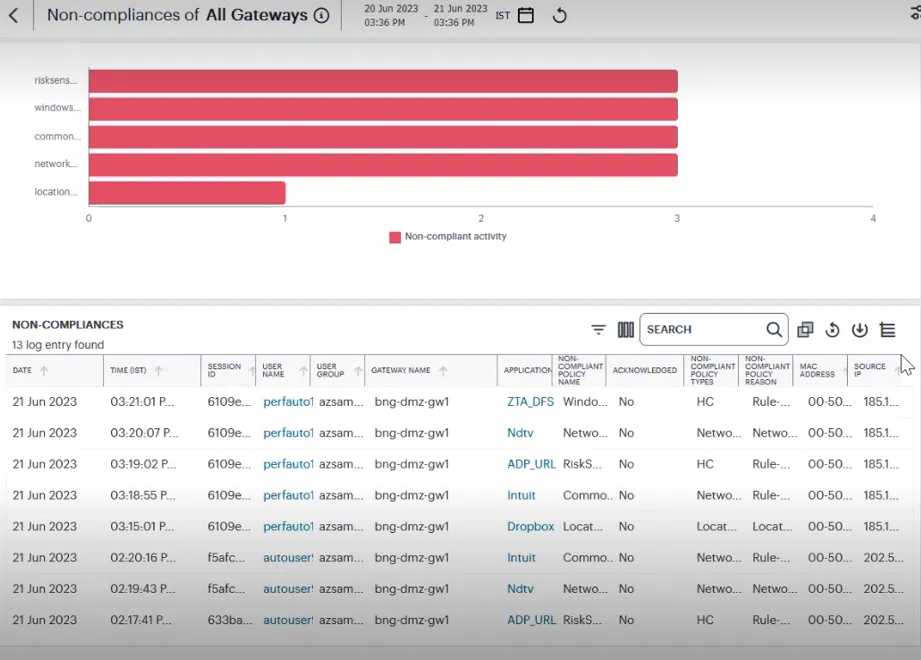Viewport: 921px width, 660px height.
Task: Select the 03:15:01 time cell
Action: coord(142,527)
